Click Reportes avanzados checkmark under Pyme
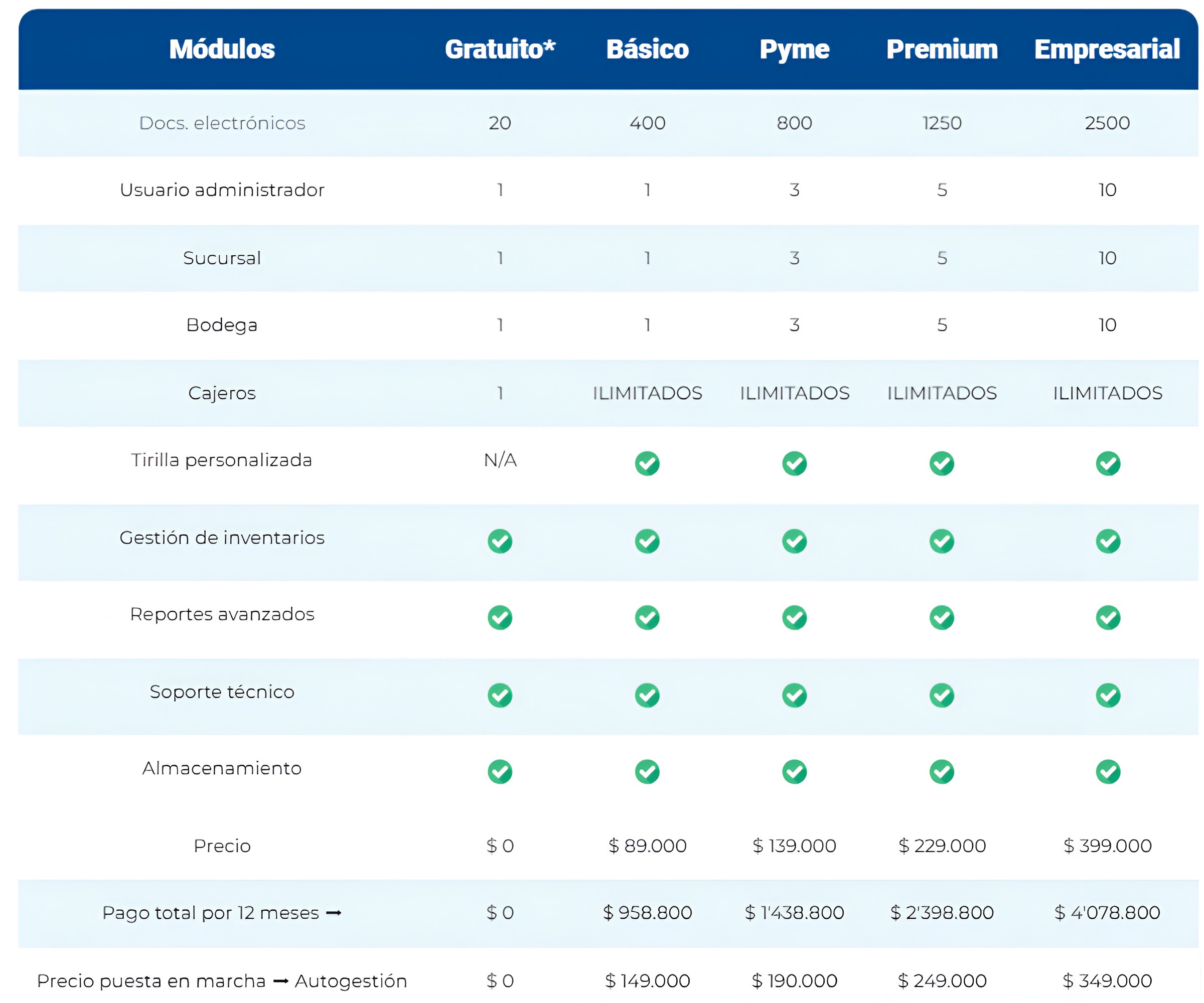Image resolution: width=1204 pixels, height=1003 pixels. 794,617
